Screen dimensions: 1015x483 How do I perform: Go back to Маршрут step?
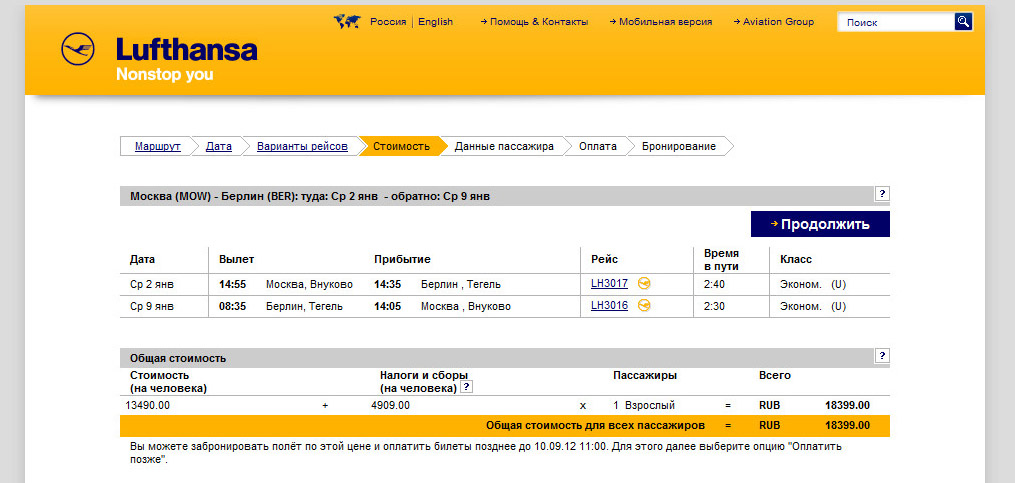157,146
